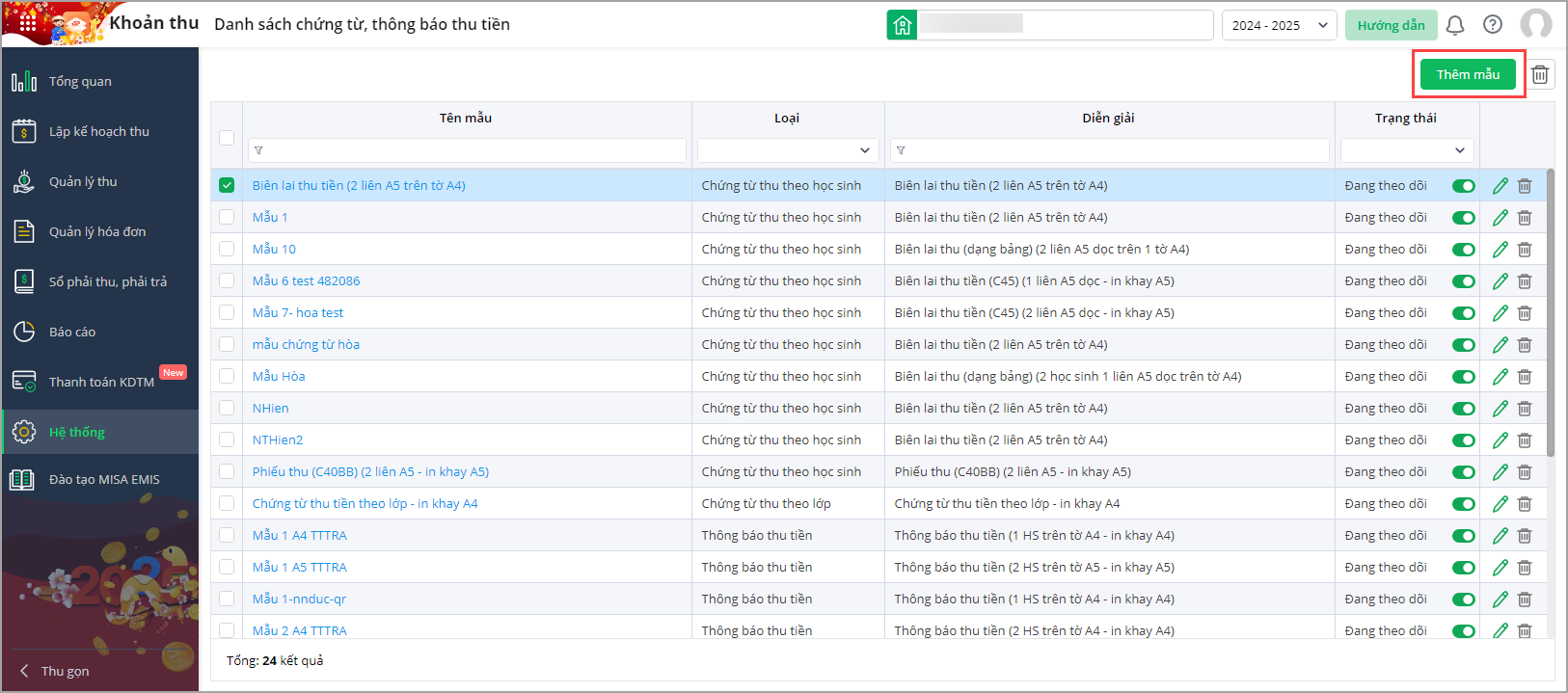Toggle tracking status for Mẫu 1 A5 TTTRA
Screen dimensions: 1568x693
click(x=1464, y=568)
